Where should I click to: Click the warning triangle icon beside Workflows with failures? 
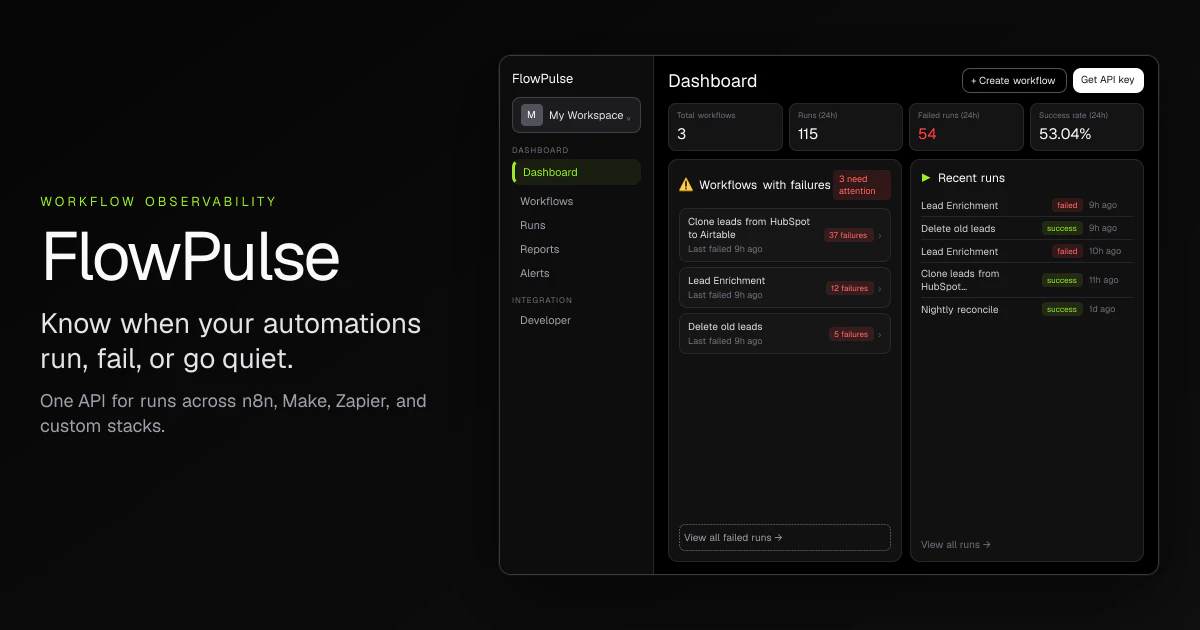(x=686, y=184)
